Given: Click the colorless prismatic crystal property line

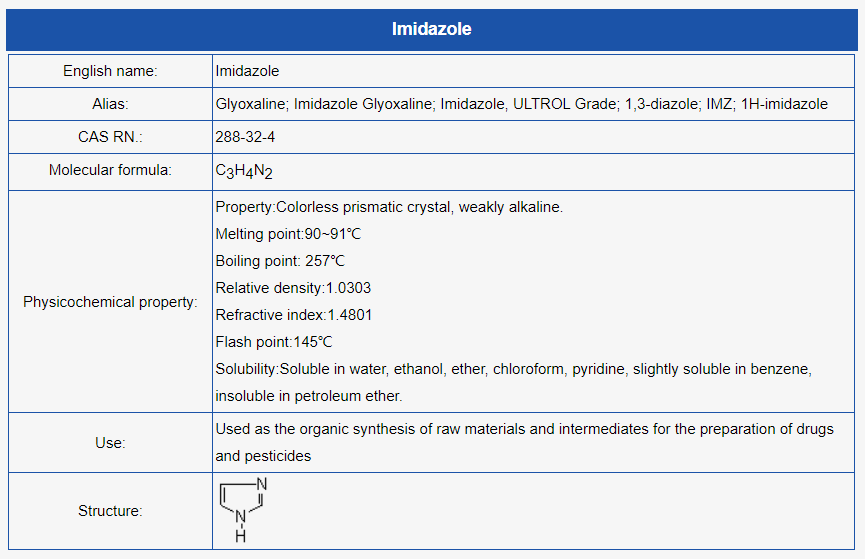Looking at the screenshot, I should 389,207.
